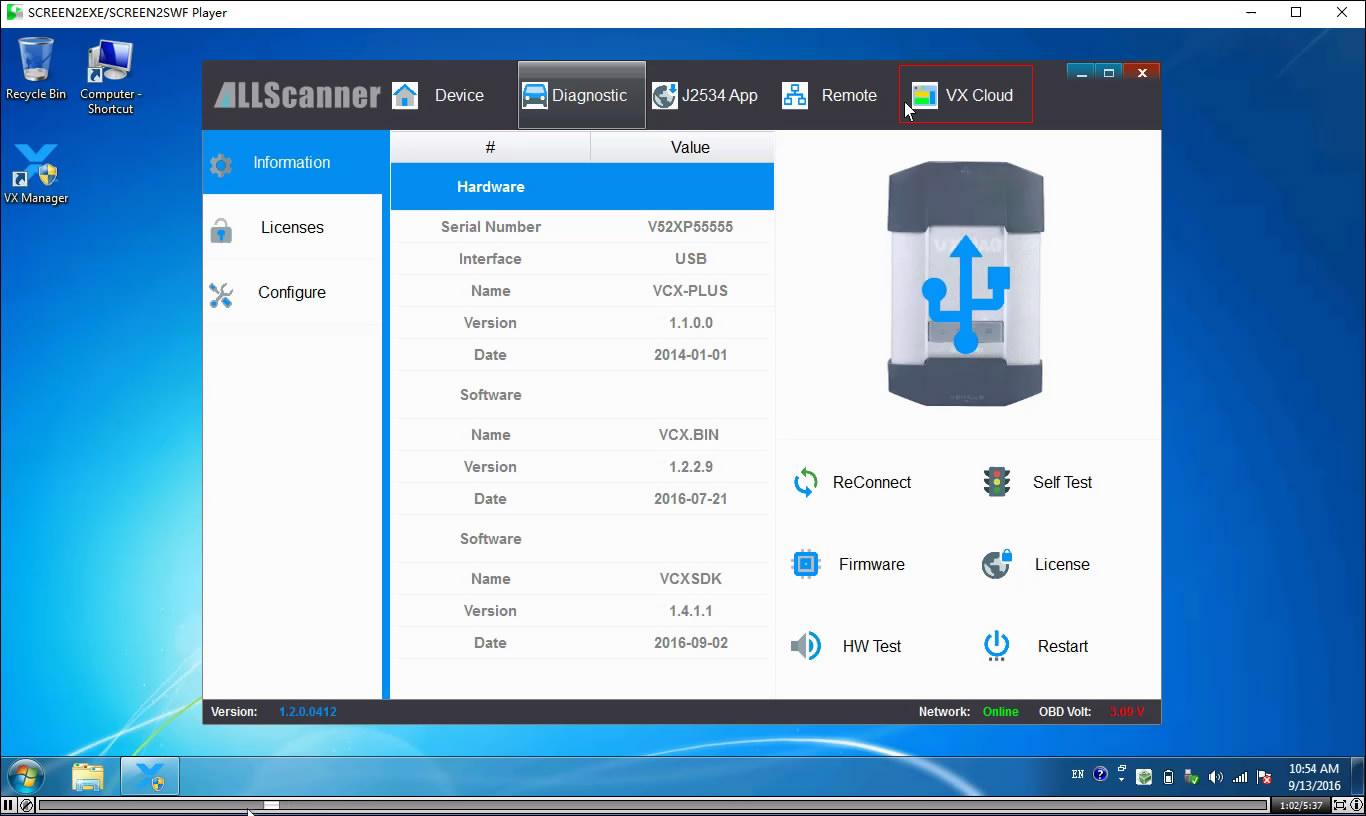Click the Online network status

1000,712
